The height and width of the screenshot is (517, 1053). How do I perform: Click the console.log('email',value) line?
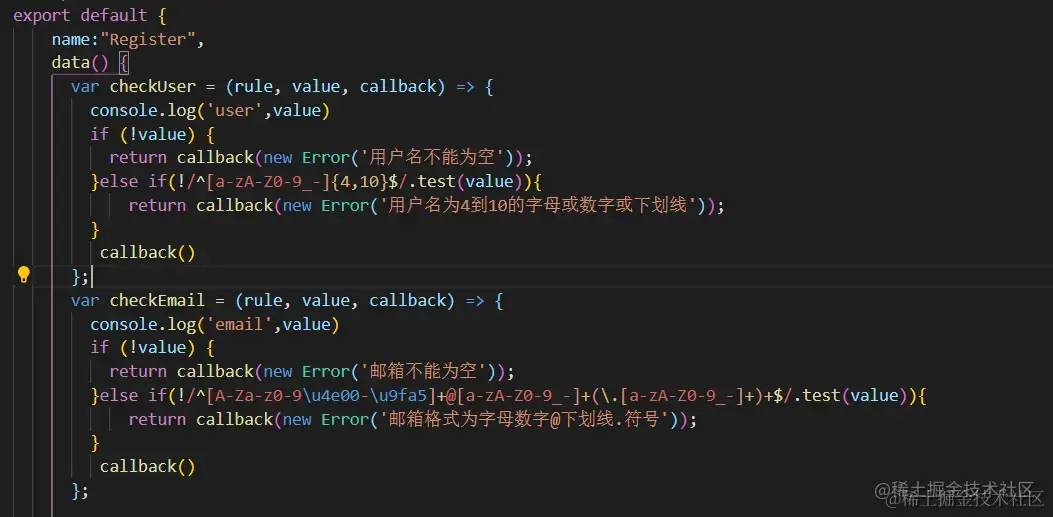pyautogui.click(x=215, y=324)
